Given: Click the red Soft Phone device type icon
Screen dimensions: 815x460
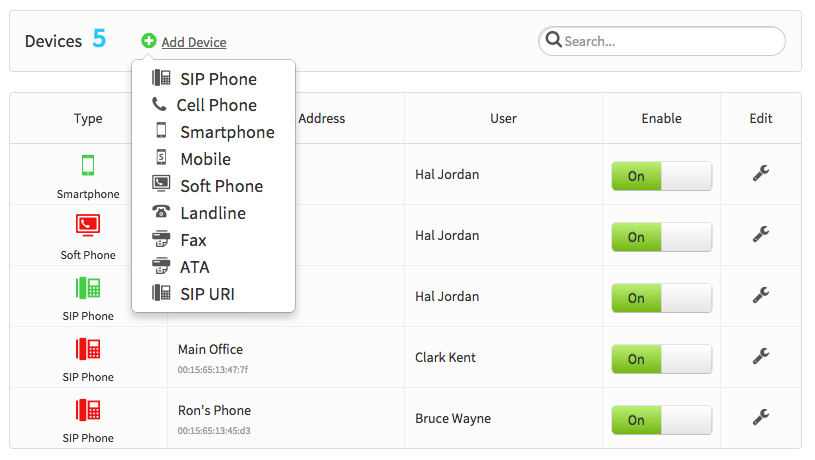Looking at the screenshot, I should tap(88, 225).
